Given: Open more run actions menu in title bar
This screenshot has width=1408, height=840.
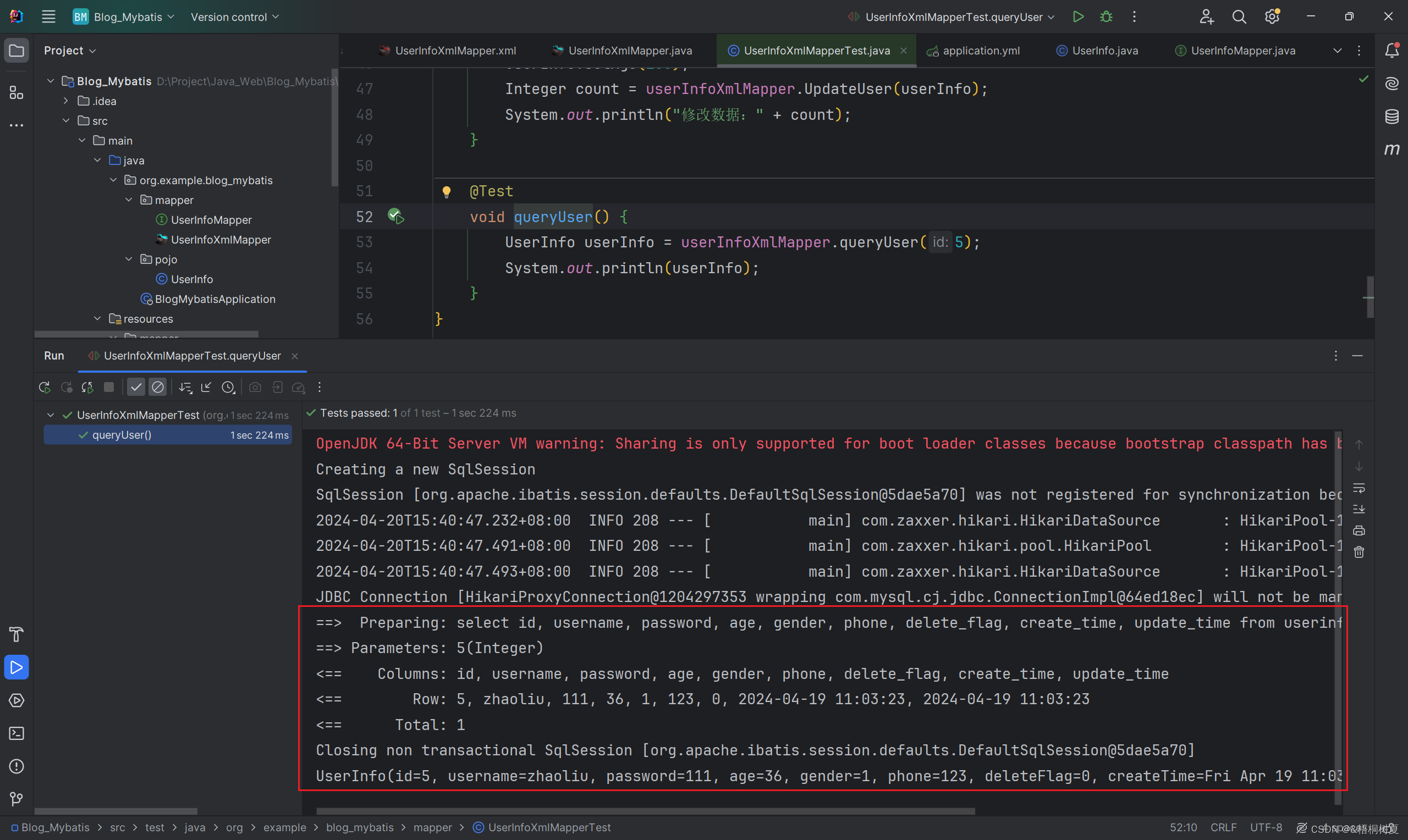Looking at the screenshot, I should pos(1134,16).
